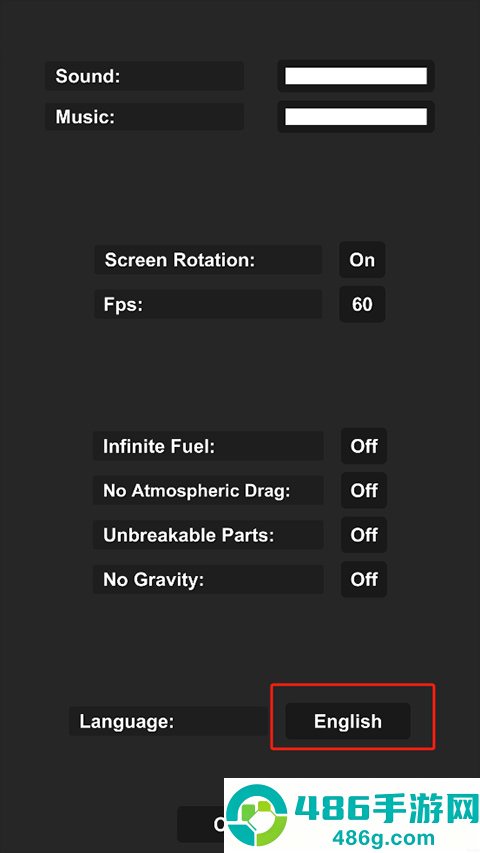The image size is (480, 853).
Task: Click the 'Music:' label box
Action: 144,116
